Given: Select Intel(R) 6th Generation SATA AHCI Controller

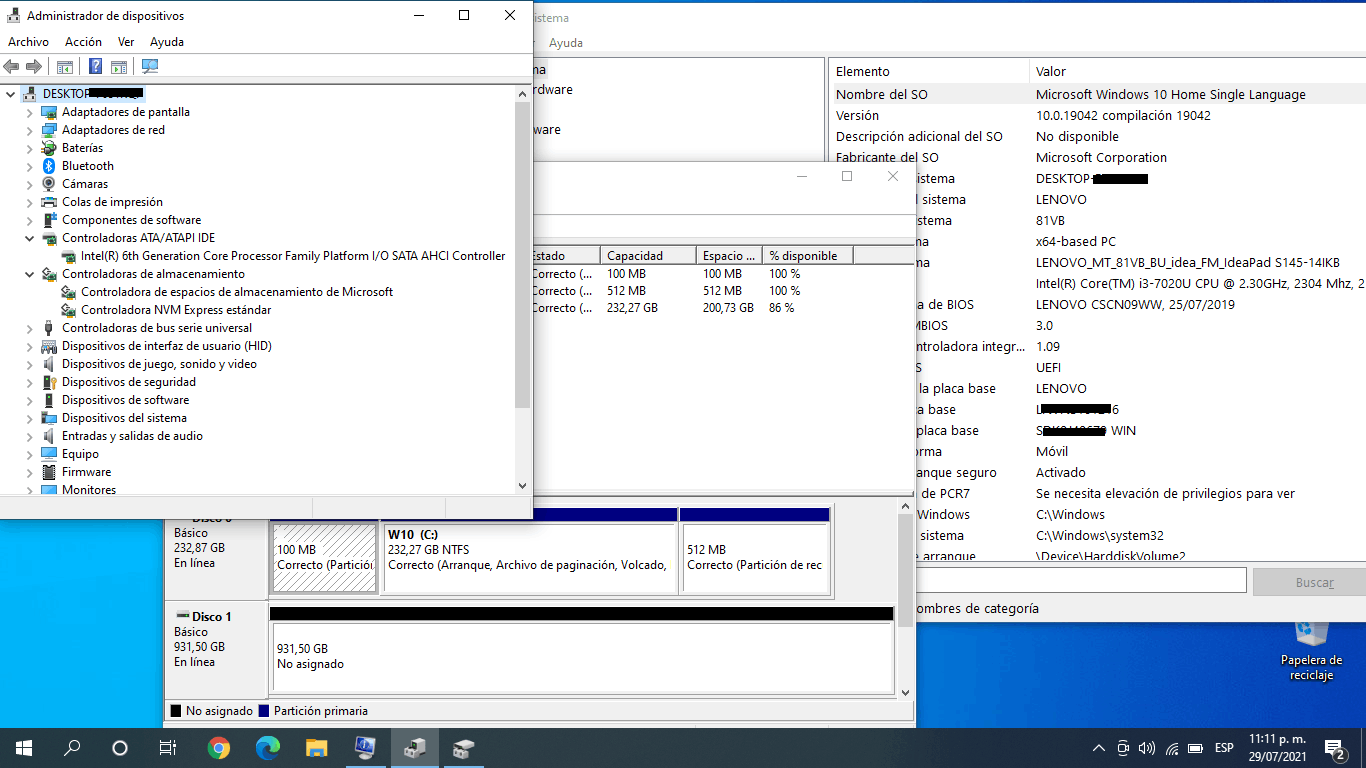Looking at the screenshot, I should click(x=293, y=256).
